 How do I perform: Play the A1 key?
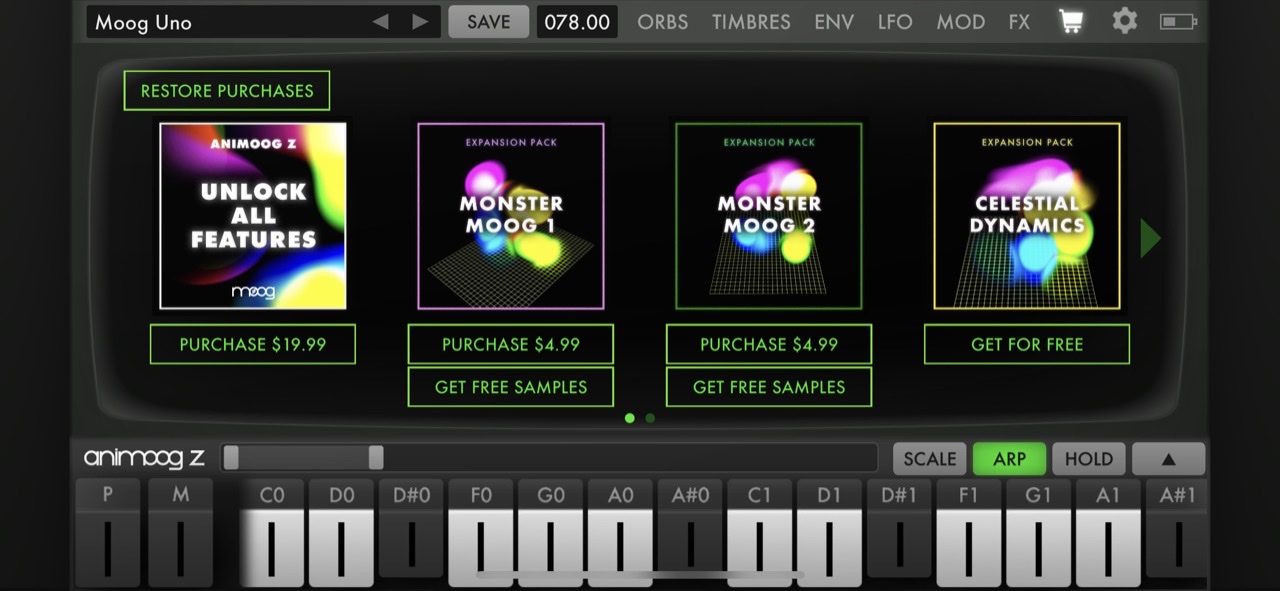click(x=1108, y=533)
